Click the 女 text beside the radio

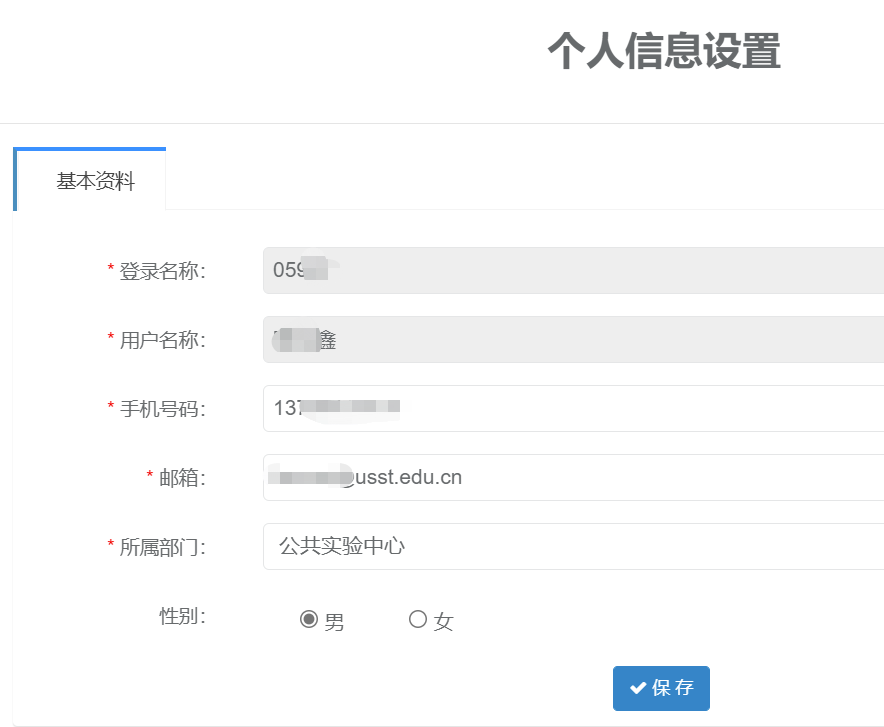(444, 622)
